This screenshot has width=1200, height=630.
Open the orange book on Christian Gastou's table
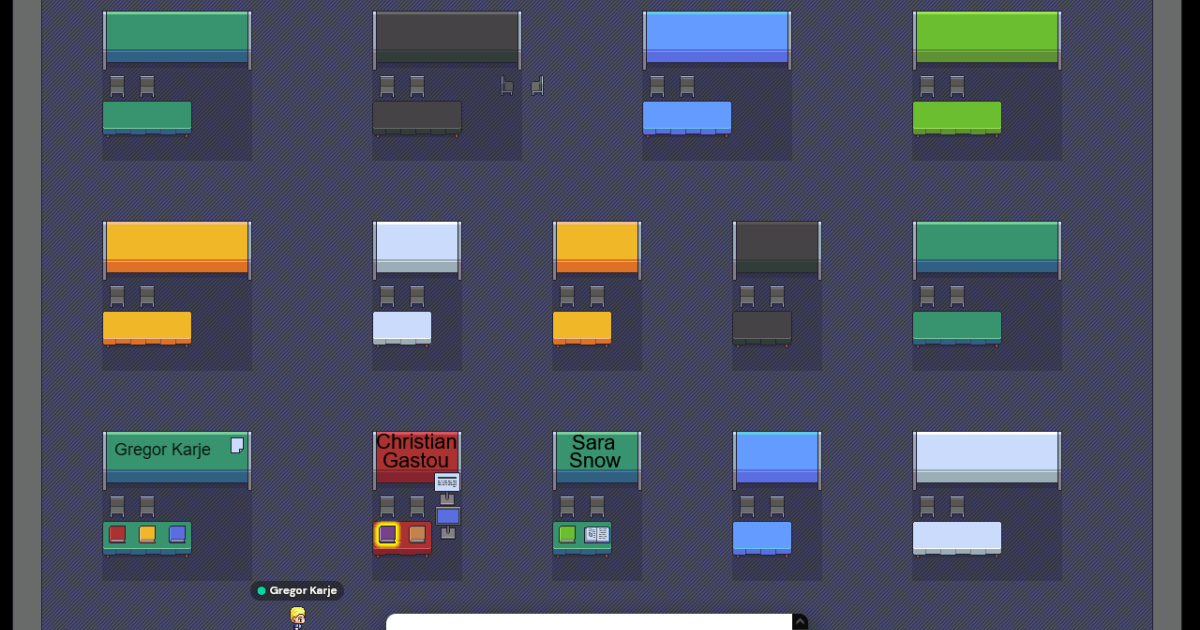(x=417, y=534)
